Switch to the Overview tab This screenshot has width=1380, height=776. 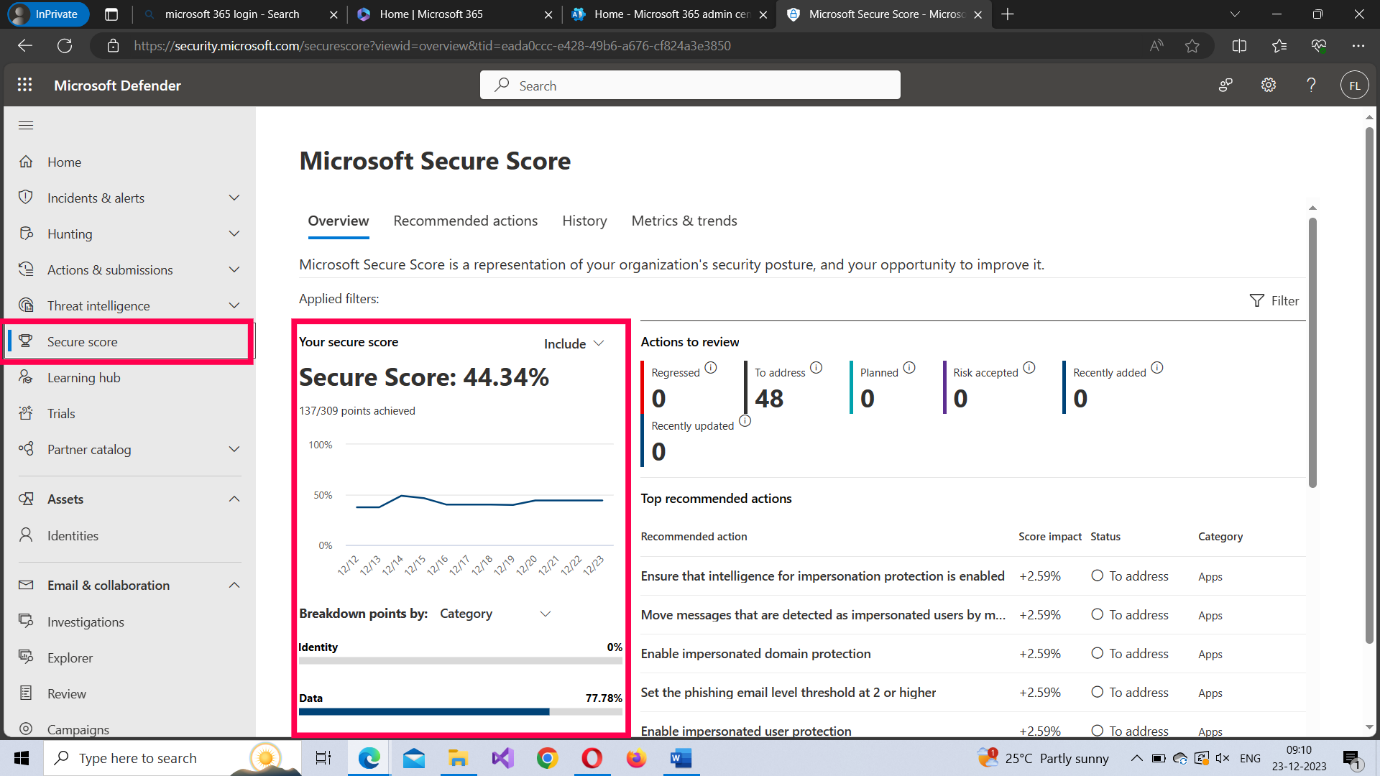point(338,221)
